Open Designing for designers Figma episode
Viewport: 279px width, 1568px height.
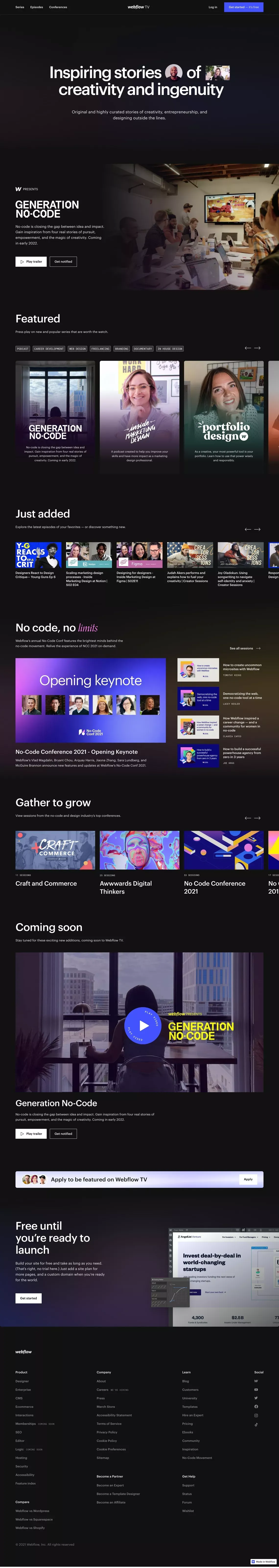(x=139, y=562)
